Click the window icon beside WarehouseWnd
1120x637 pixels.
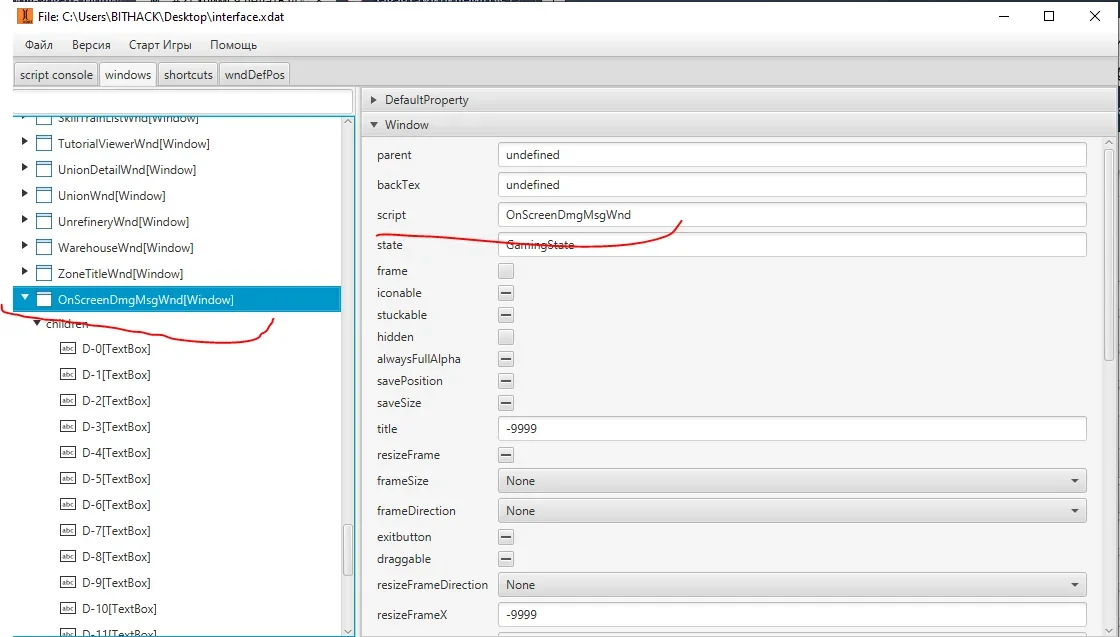[x=43, y=248]
